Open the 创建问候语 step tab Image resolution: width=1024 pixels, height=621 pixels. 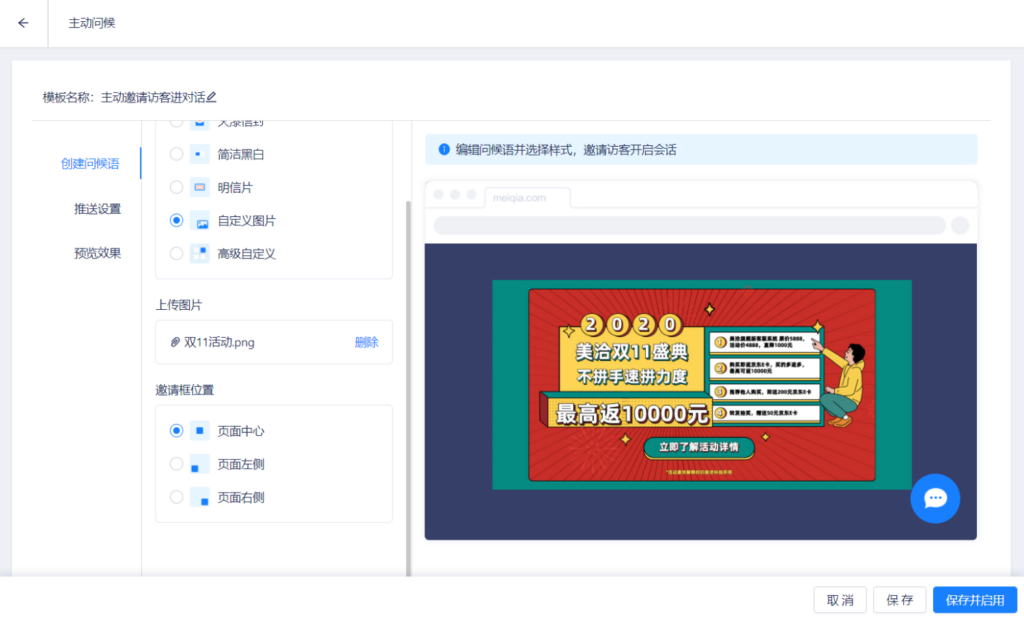[x=90, y=164]
